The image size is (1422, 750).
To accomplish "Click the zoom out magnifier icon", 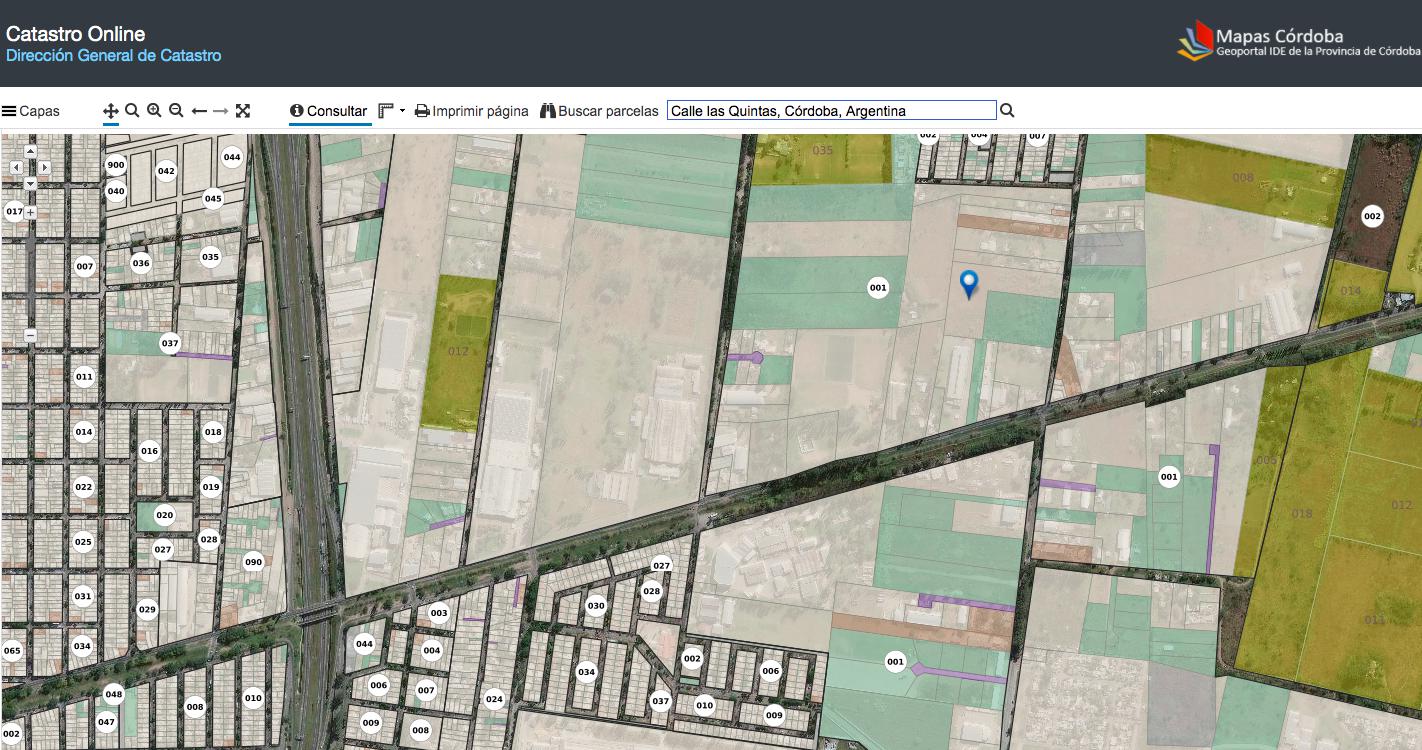I will [x=176, y=111].
